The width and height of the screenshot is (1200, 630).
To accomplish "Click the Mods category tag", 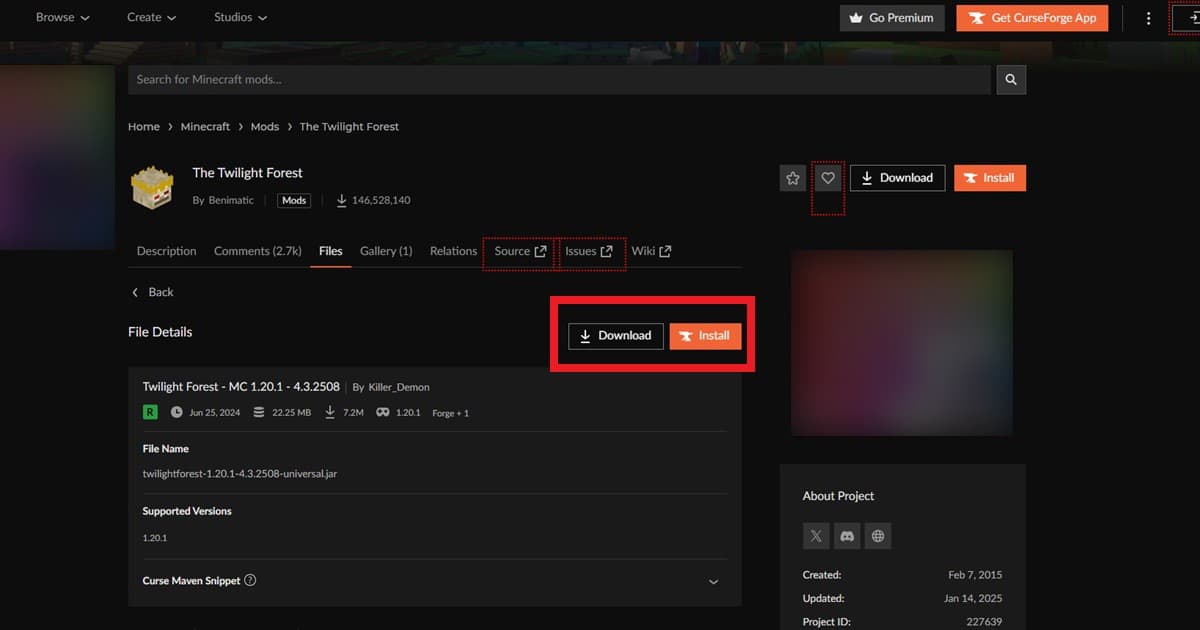I will pyautogui.click(x=294, y=200).
